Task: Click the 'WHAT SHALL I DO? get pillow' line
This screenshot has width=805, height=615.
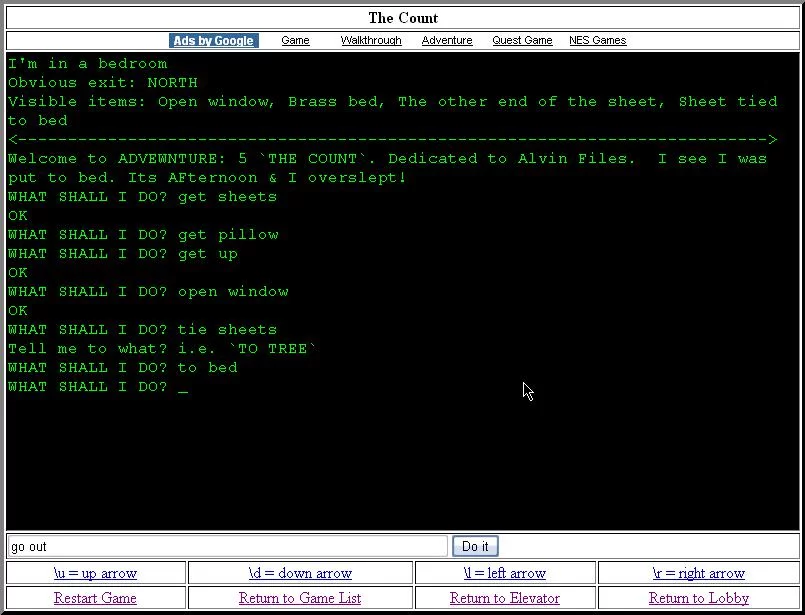Action: coord(143,235)
